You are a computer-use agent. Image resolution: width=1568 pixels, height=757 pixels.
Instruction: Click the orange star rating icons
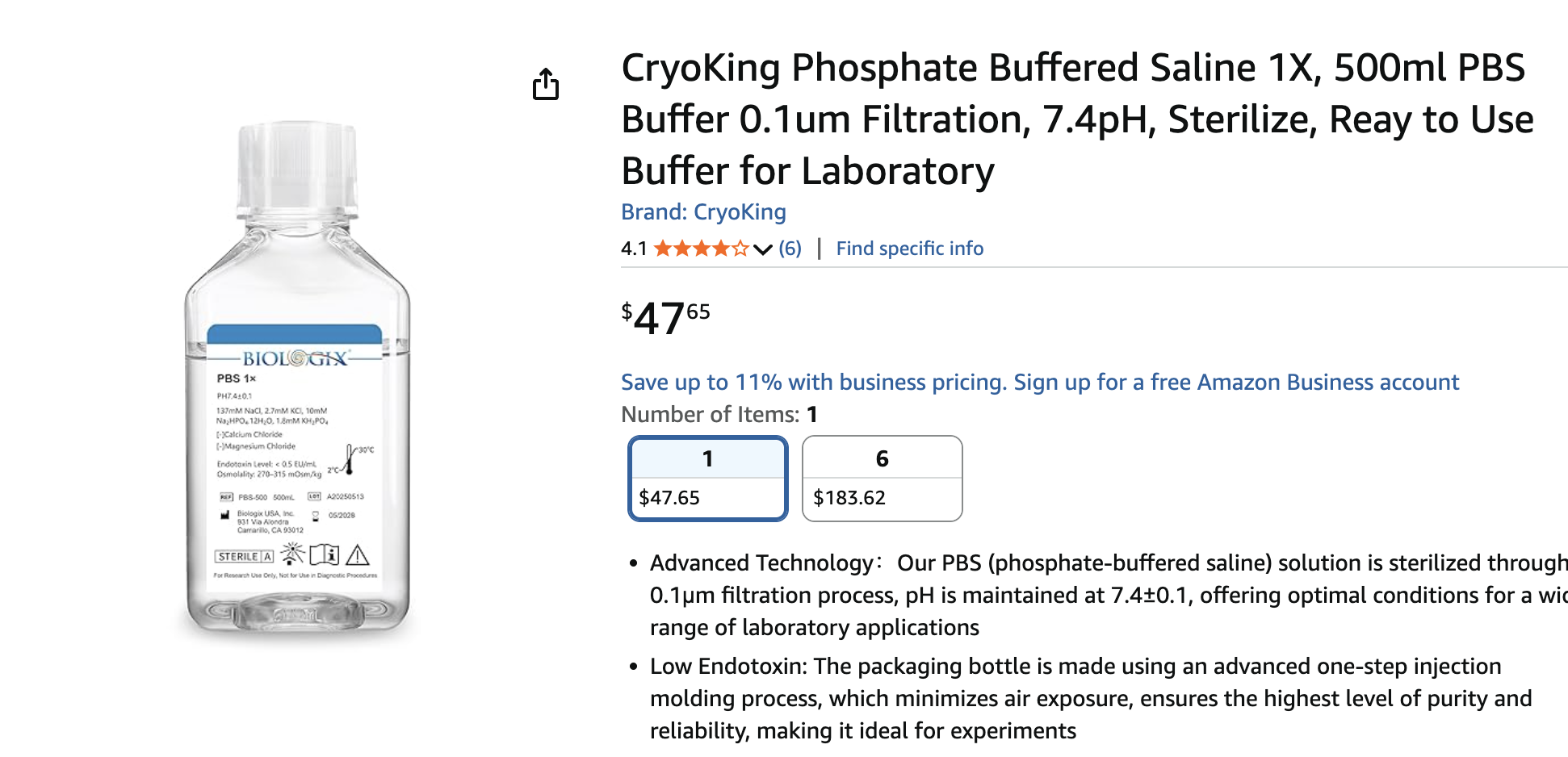point(701,249)
